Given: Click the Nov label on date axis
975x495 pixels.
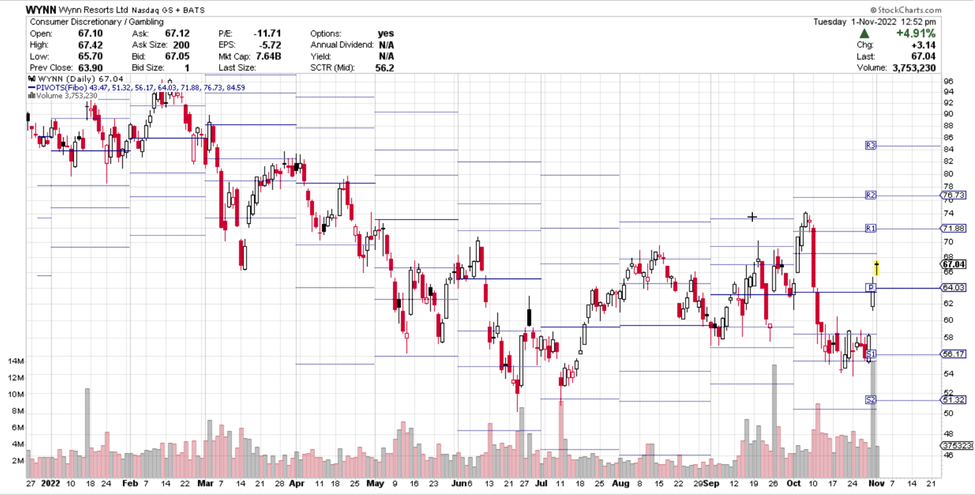Looking at the screenshot, I should (878, 483).
